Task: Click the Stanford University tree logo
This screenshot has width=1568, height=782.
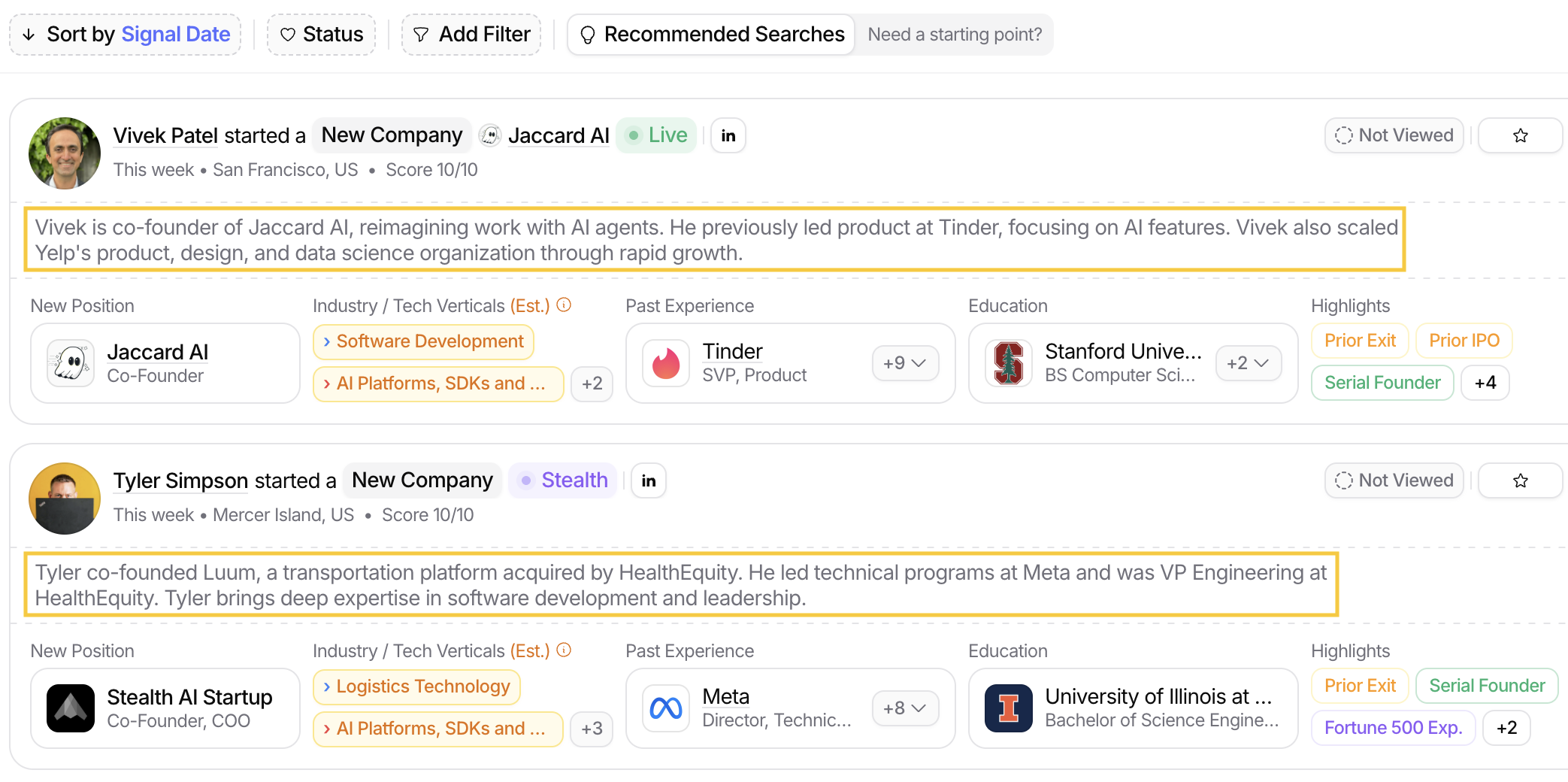Action: tap(1008, 363)
